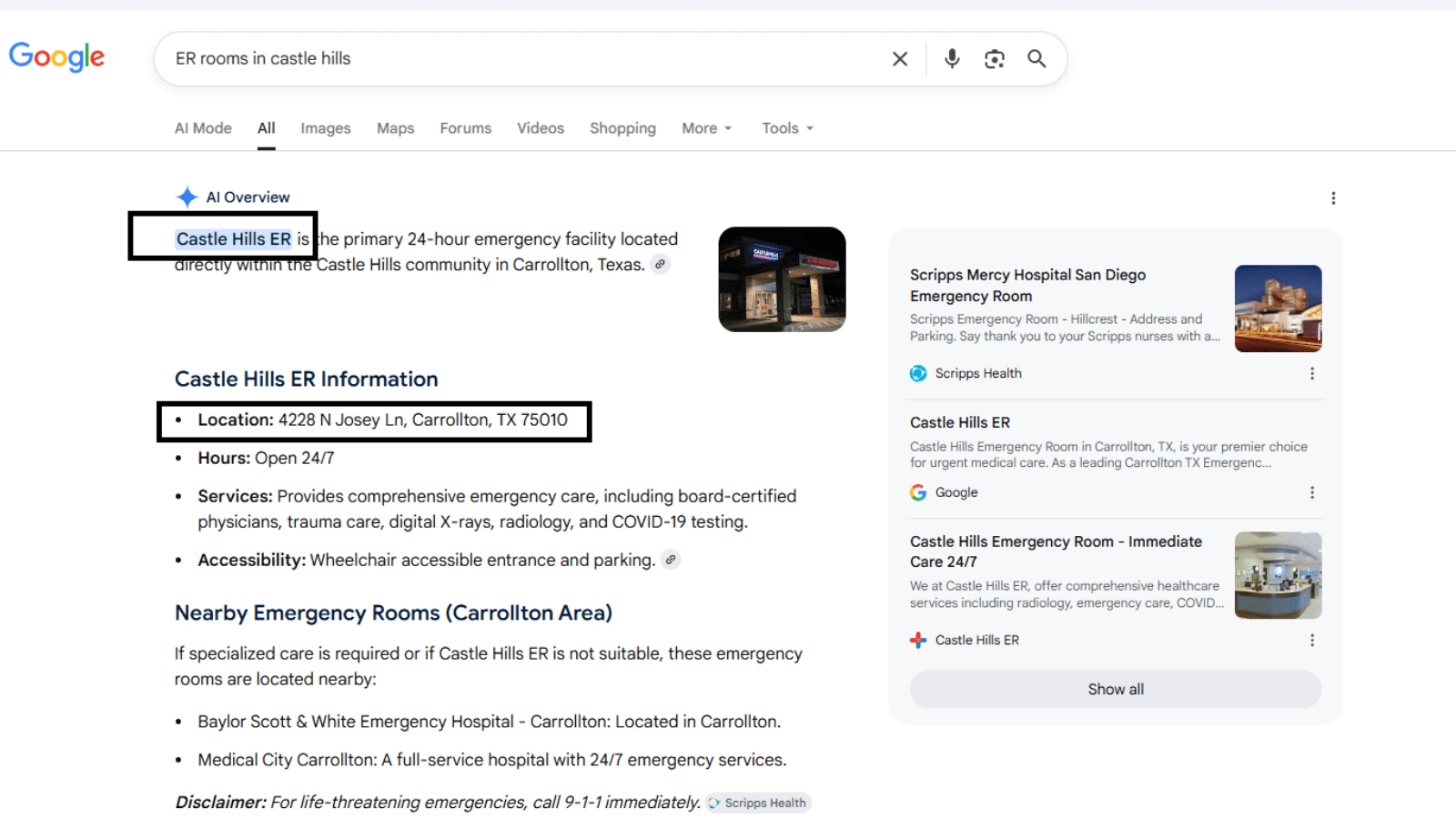The height and width of the screenshot is (819, 1456).
Task: Open three-dot menu beside Castle Hills ER source
Action: (x=1312, y=641)
